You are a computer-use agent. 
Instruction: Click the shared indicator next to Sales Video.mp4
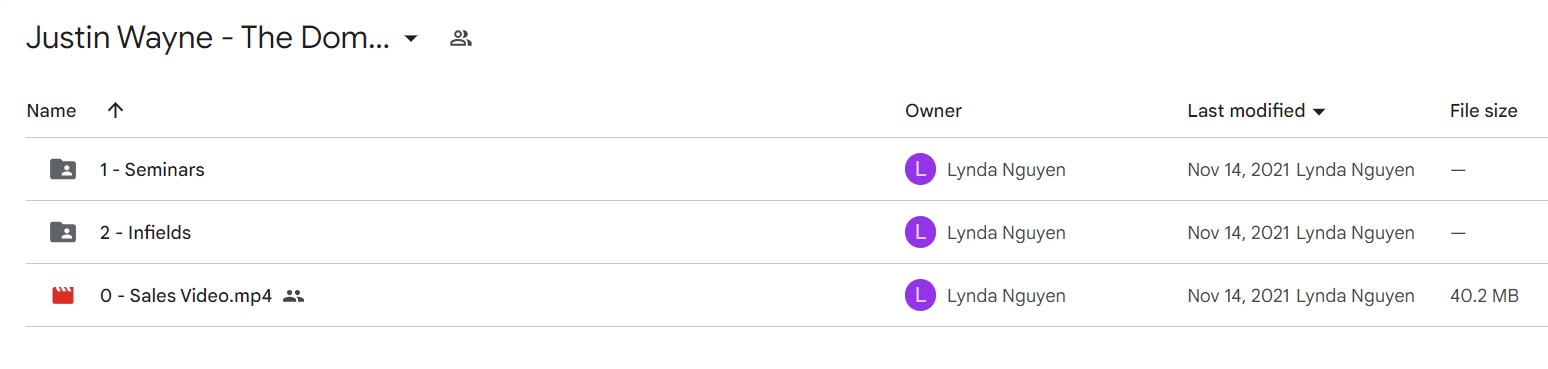pos(293,296)
